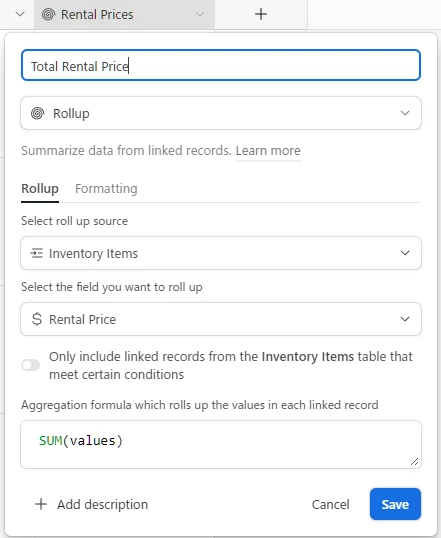Click the resize handle of the formula box
Image resolution: width=441 pixels, height=538 pixels.
click(414, 462)
